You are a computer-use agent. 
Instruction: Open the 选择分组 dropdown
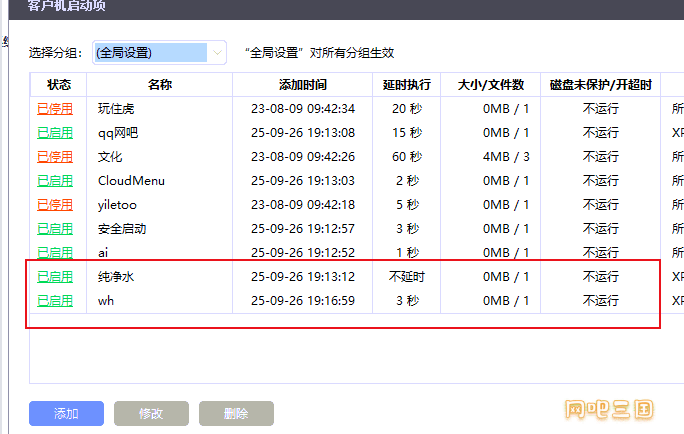point(159,52)
